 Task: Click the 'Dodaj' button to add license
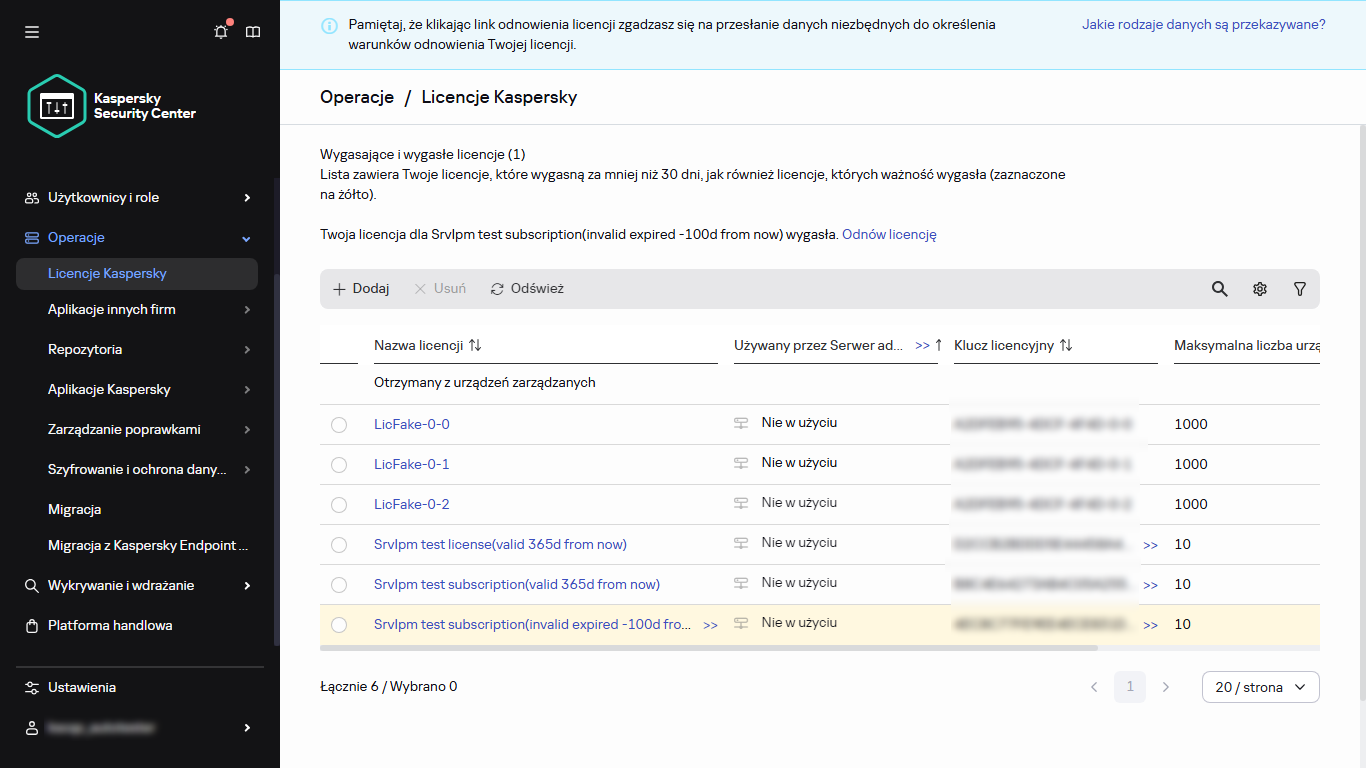click(360, 288)
